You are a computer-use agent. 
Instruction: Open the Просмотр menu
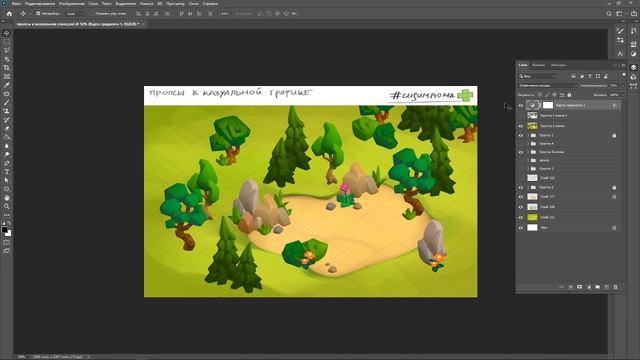point(175,4)
